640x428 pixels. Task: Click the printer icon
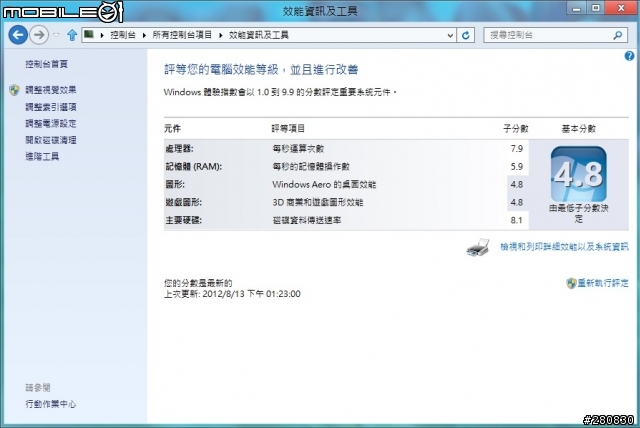pos(478,247)
